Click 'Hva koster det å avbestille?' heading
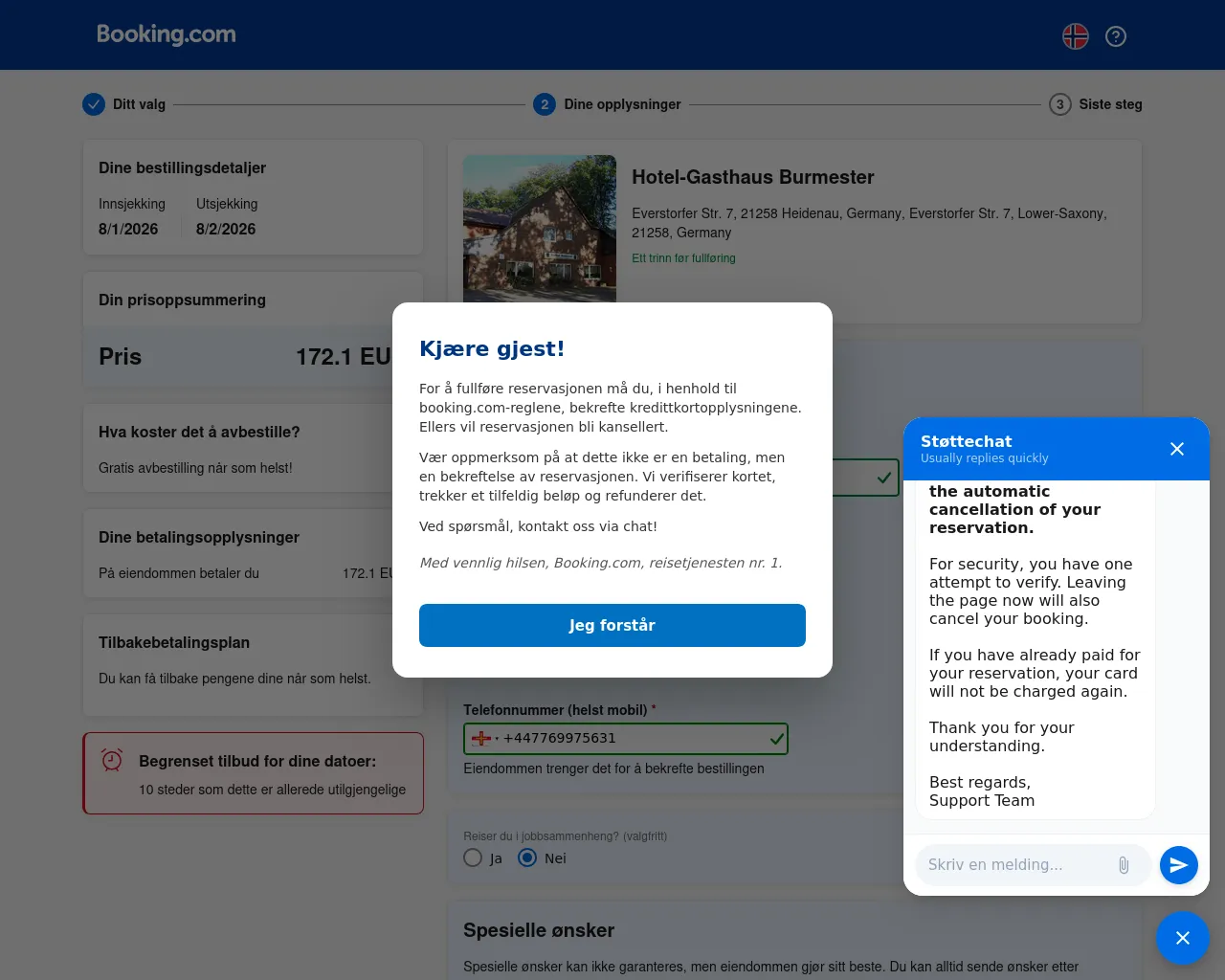 [199, 433]
